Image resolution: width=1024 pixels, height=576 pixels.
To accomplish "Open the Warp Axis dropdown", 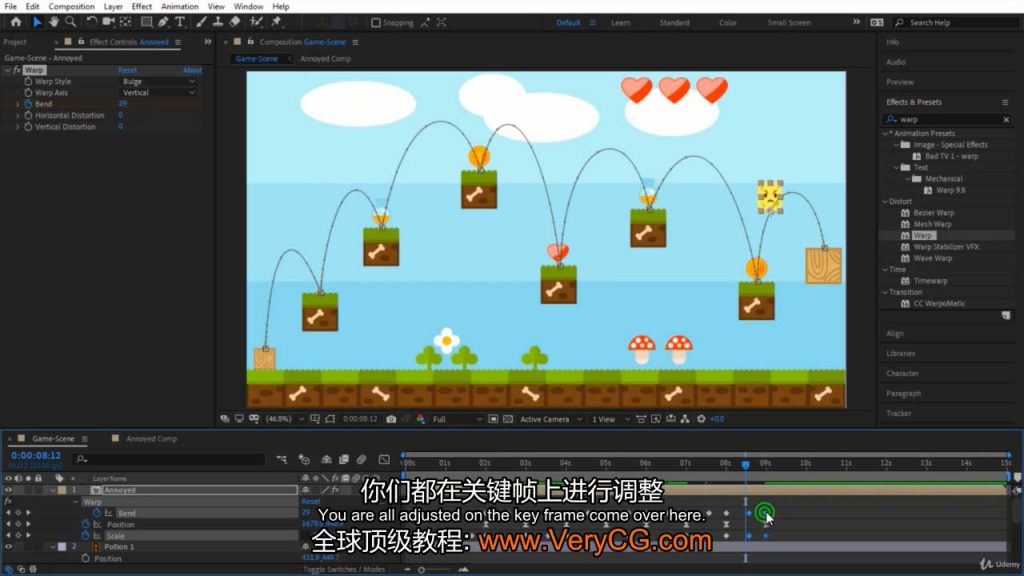I will [x=159, y=93].
